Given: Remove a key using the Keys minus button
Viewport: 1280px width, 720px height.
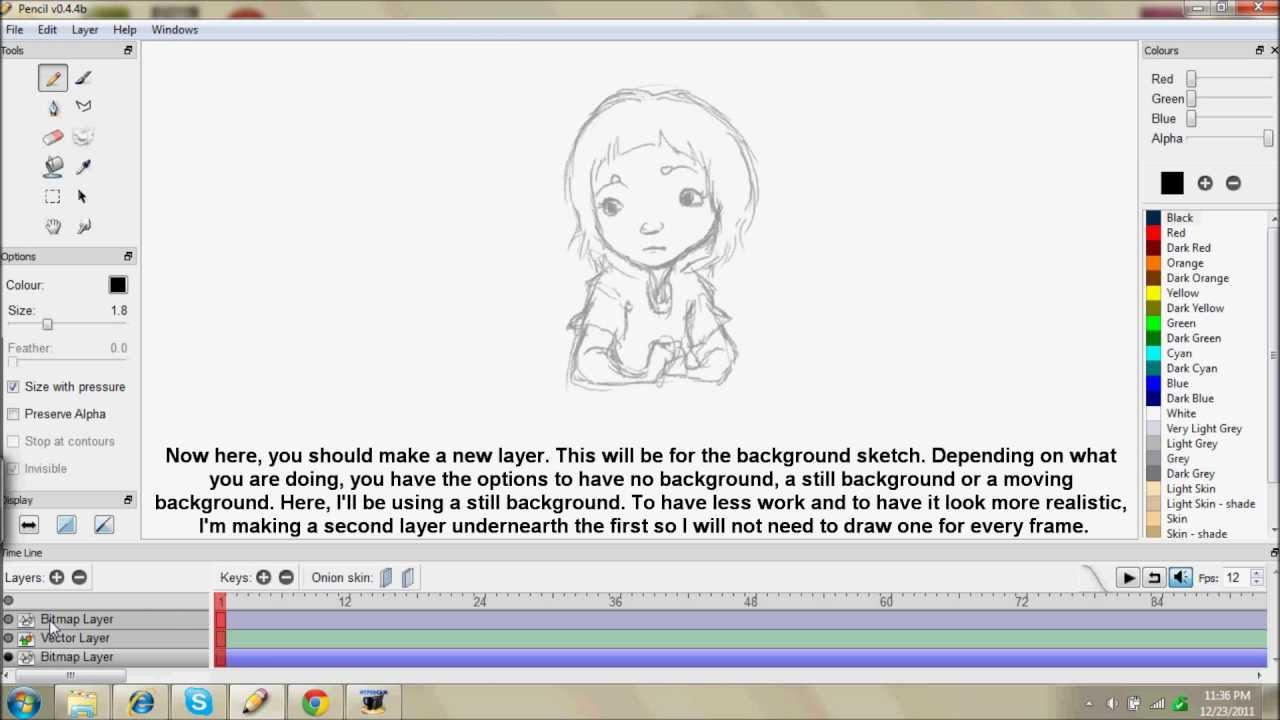Looking at the screenshot, I should 285,577.
